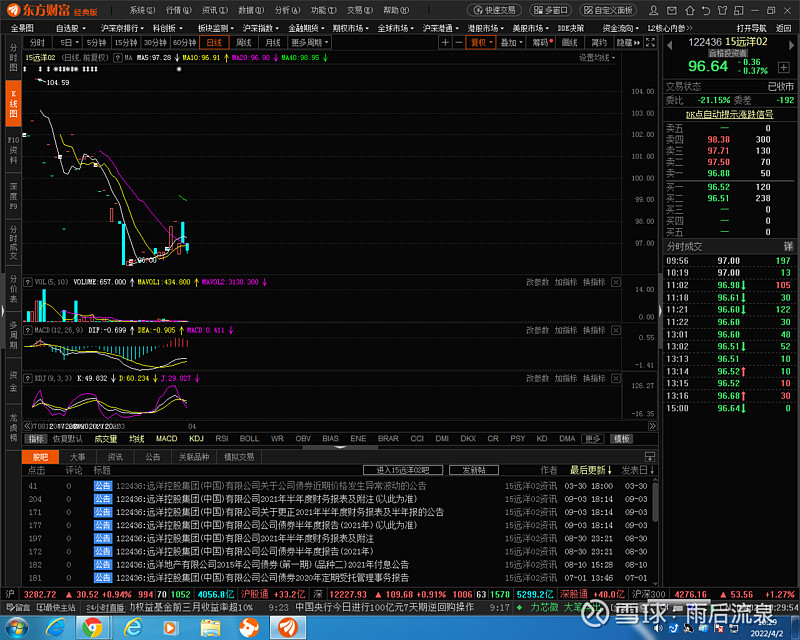
Task: Click the zoom in plus chart button
Action: (445, 42)
